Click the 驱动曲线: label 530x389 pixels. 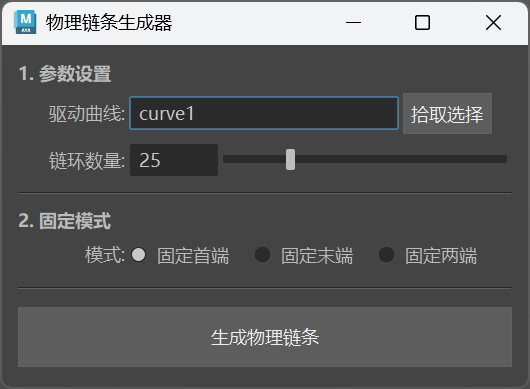pyautogui.click(x=87, y=114)
